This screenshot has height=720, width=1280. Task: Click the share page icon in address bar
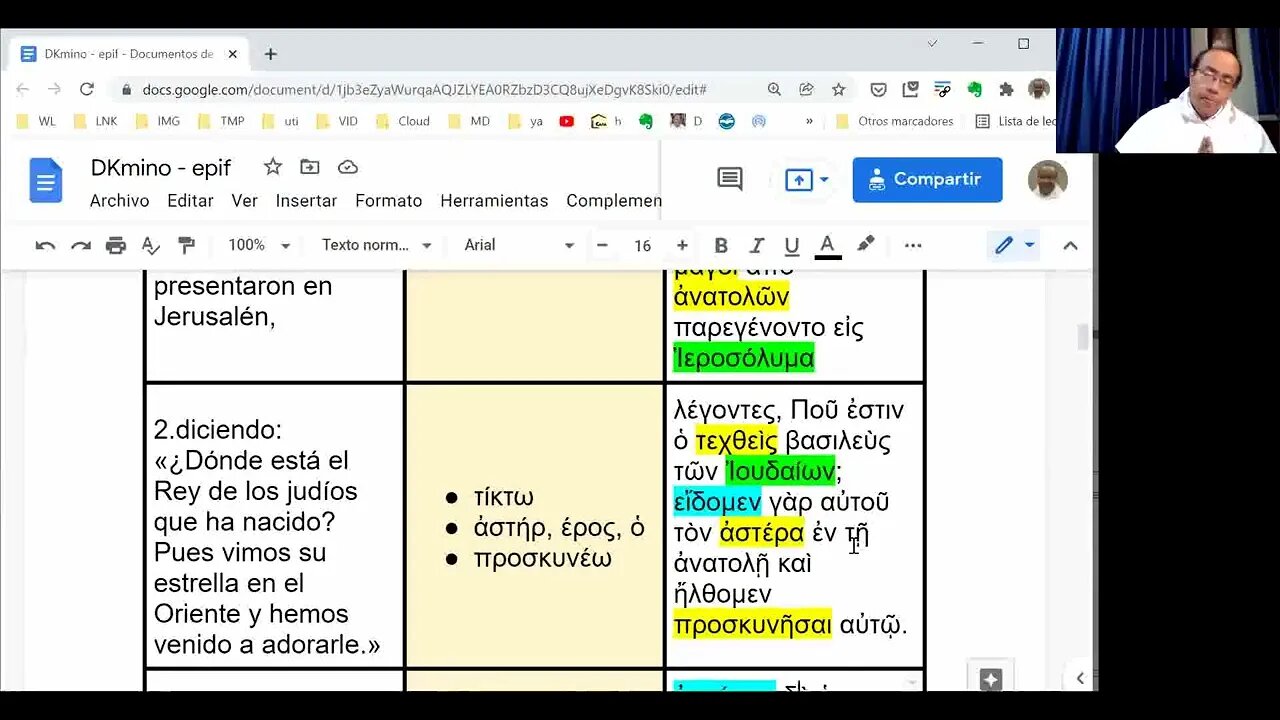click(x=806, y=89)
